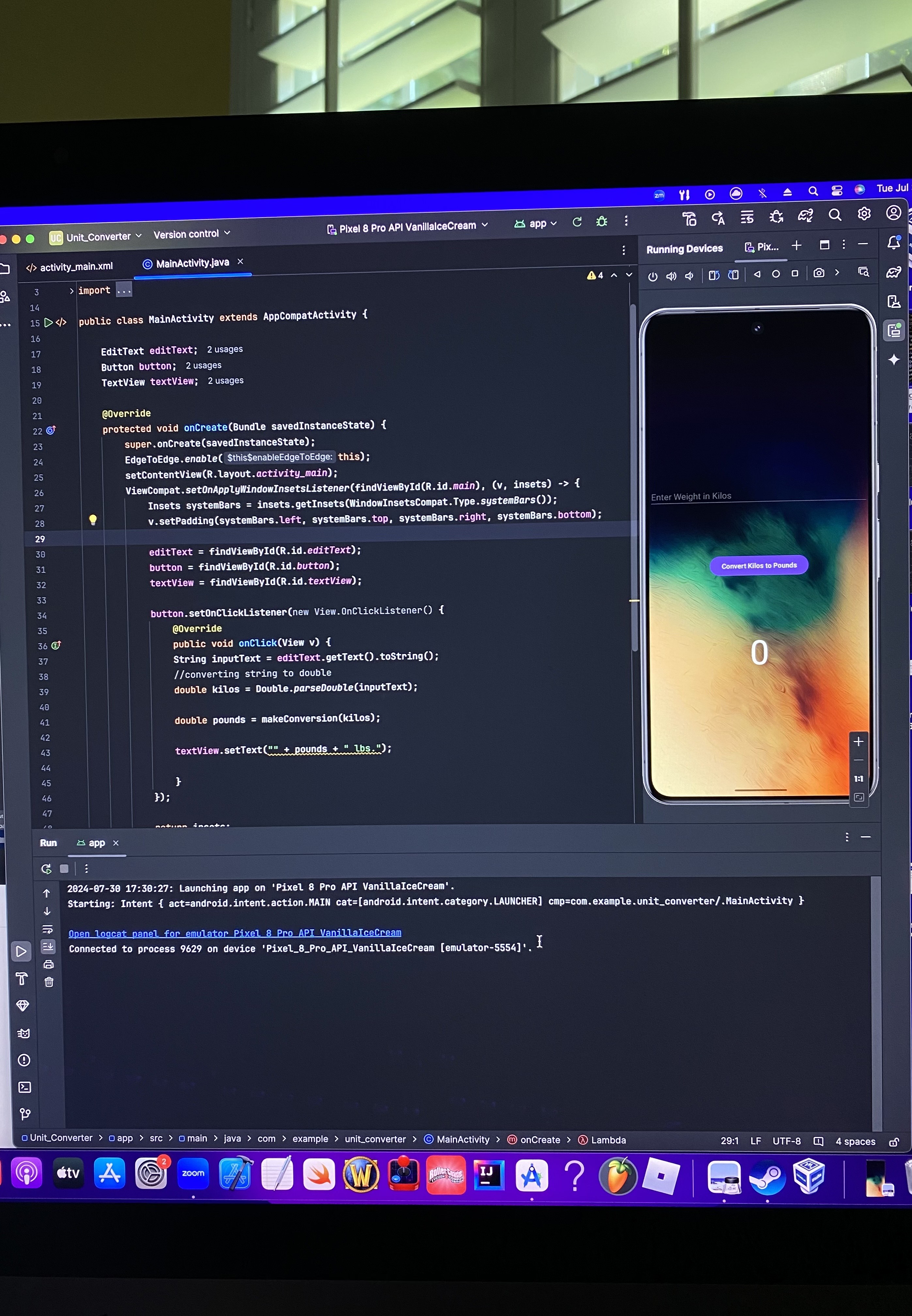The height and width of the screenshot is (1316, 912).
Task: Toggle scroll to end in console
Action: coord(48,946)
